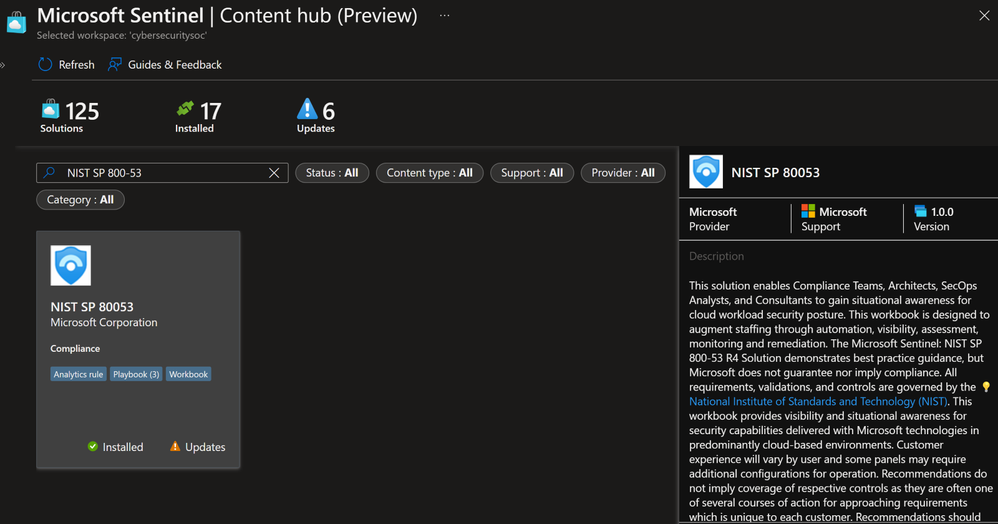998x524 pixels.
Task: Expand the collapsed side navigation chevron
Action: pos(3,65)
